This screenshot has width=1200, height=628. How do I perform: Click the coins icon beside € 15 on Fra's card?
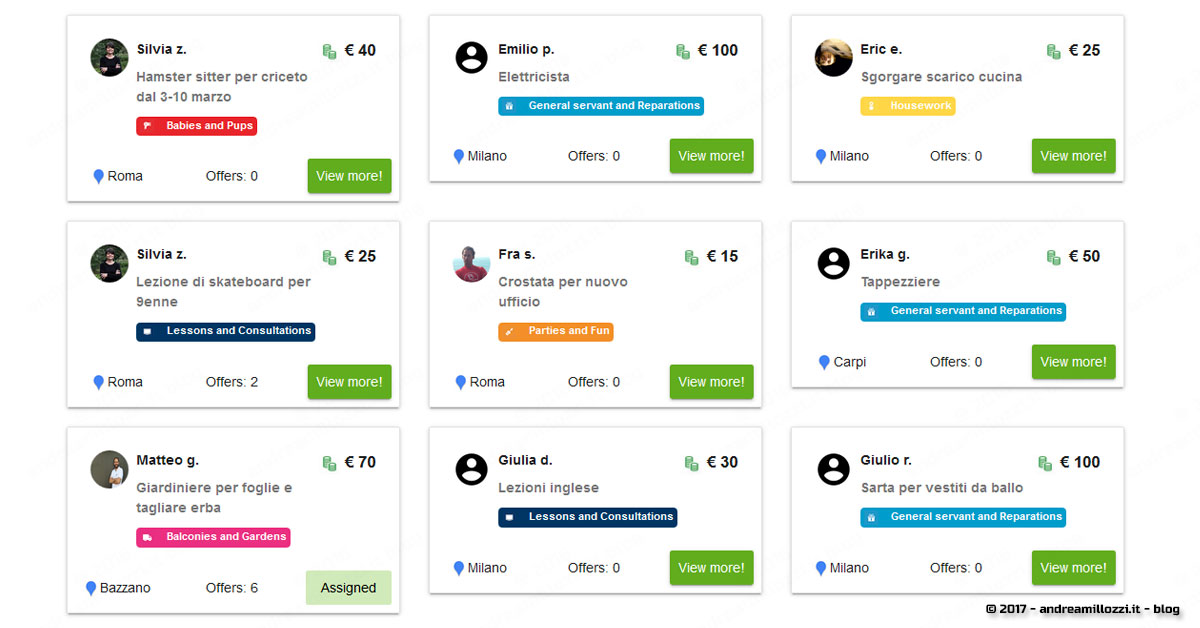691,256
